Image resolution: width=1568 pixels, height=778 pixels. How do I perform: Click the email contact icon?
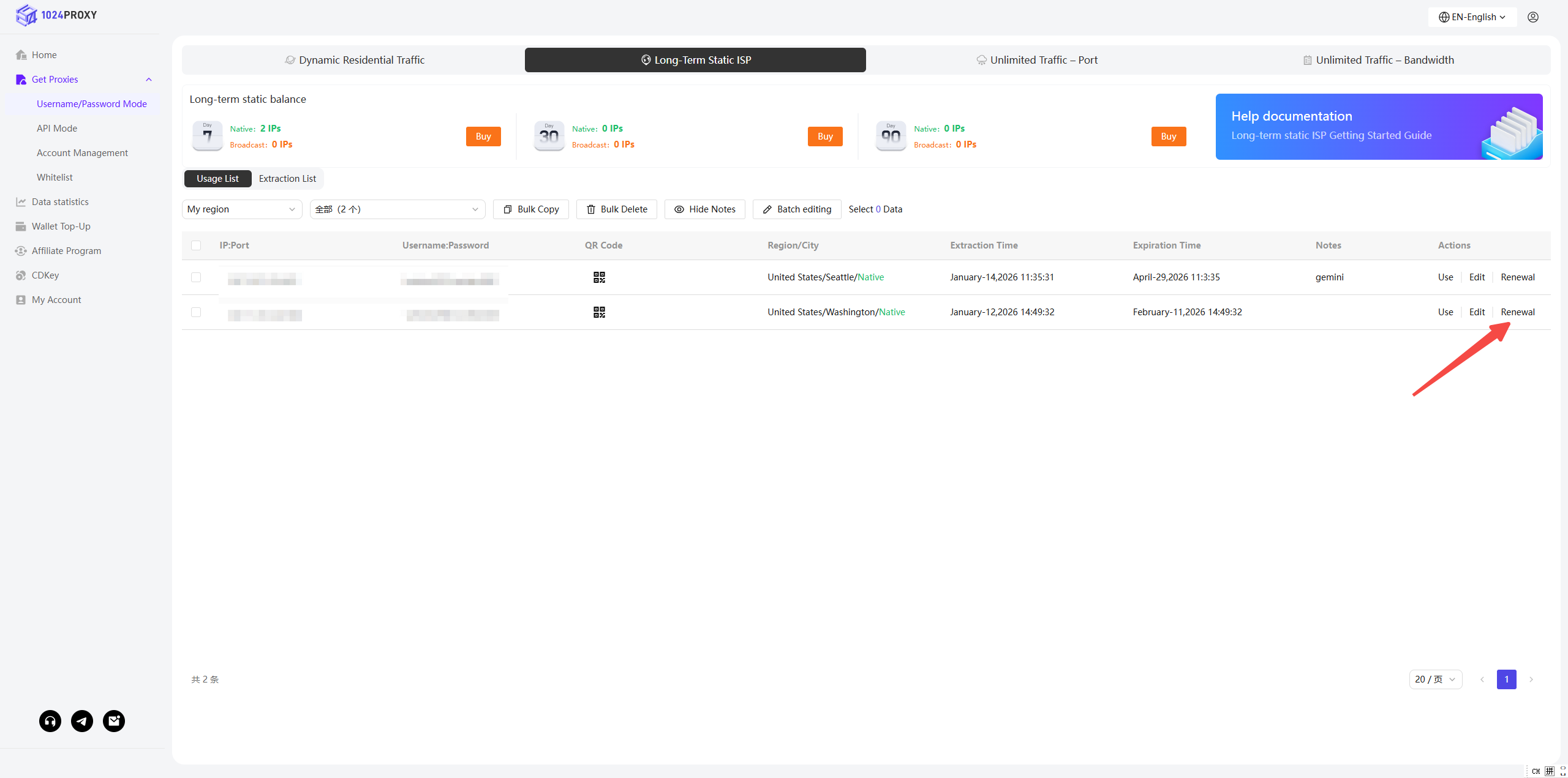[114, 721]
